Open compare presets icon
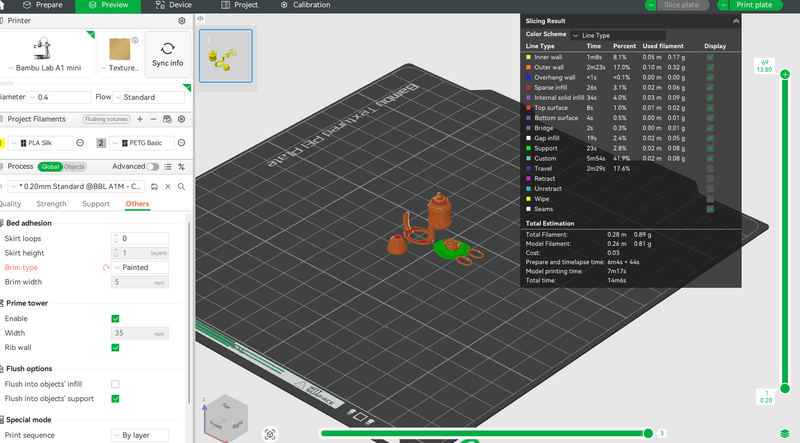Image resolution: width=800 pixels, height=443 pixels. [x=181, y=167]
